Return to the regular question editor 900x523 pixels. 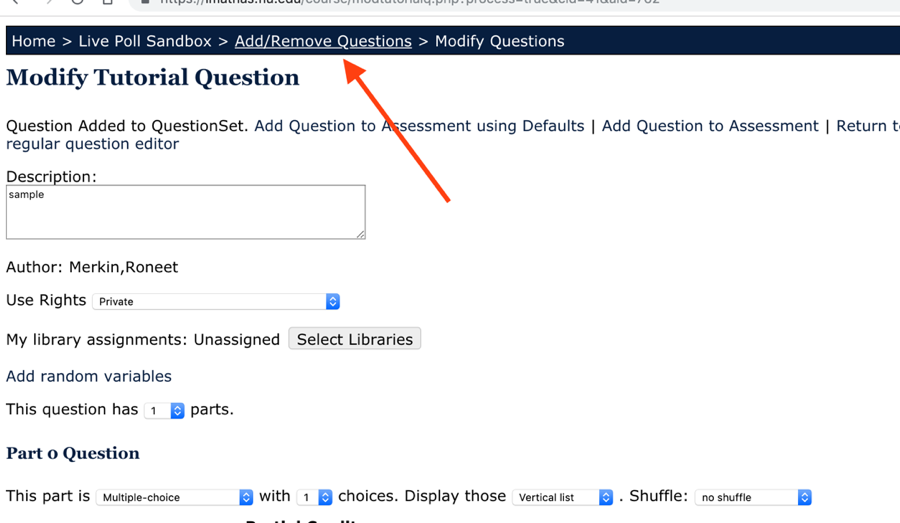pyautogui.click(x=92, y=144)
